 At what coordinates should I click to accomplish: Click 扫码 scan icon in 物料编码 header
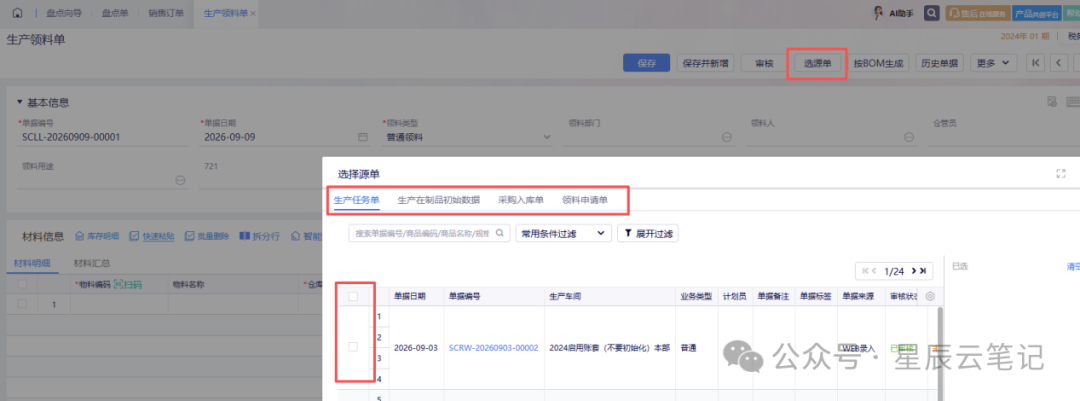coord(127,284)
